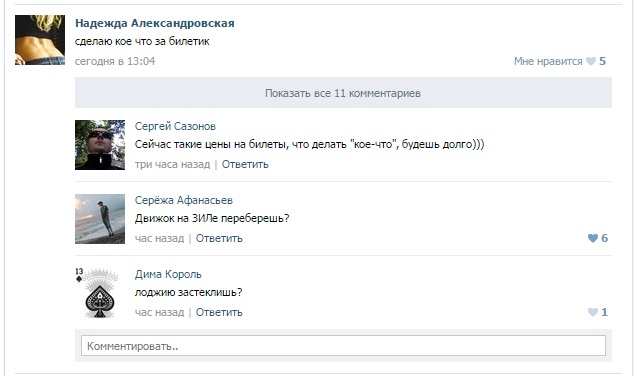This screenshot has height=376, width=638.
Task: Open post timestamp сегодня в 13:04
Action: [x=115, y=61]
